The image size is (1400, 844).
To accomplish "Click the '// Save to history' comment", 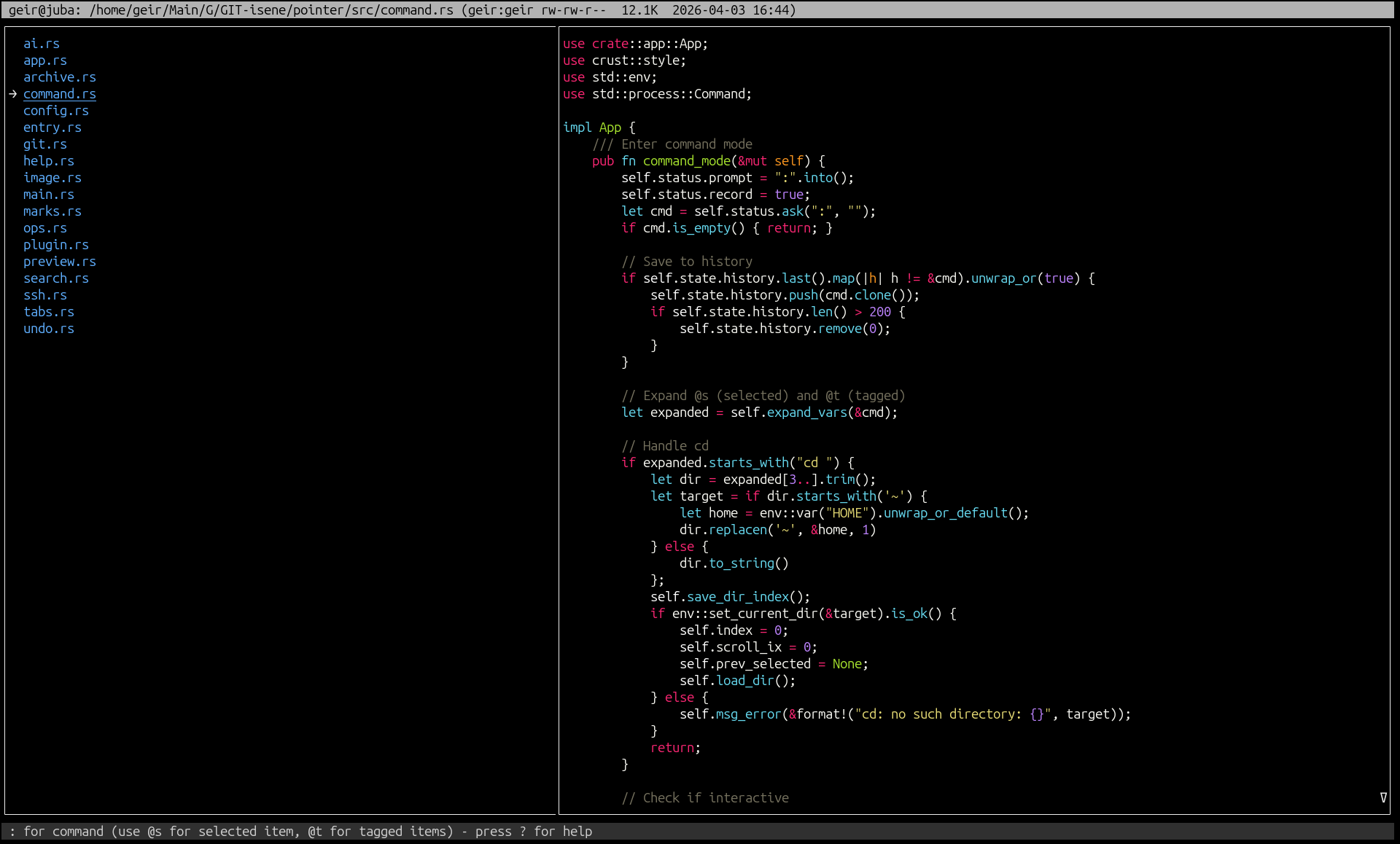I will pos(687,262).
